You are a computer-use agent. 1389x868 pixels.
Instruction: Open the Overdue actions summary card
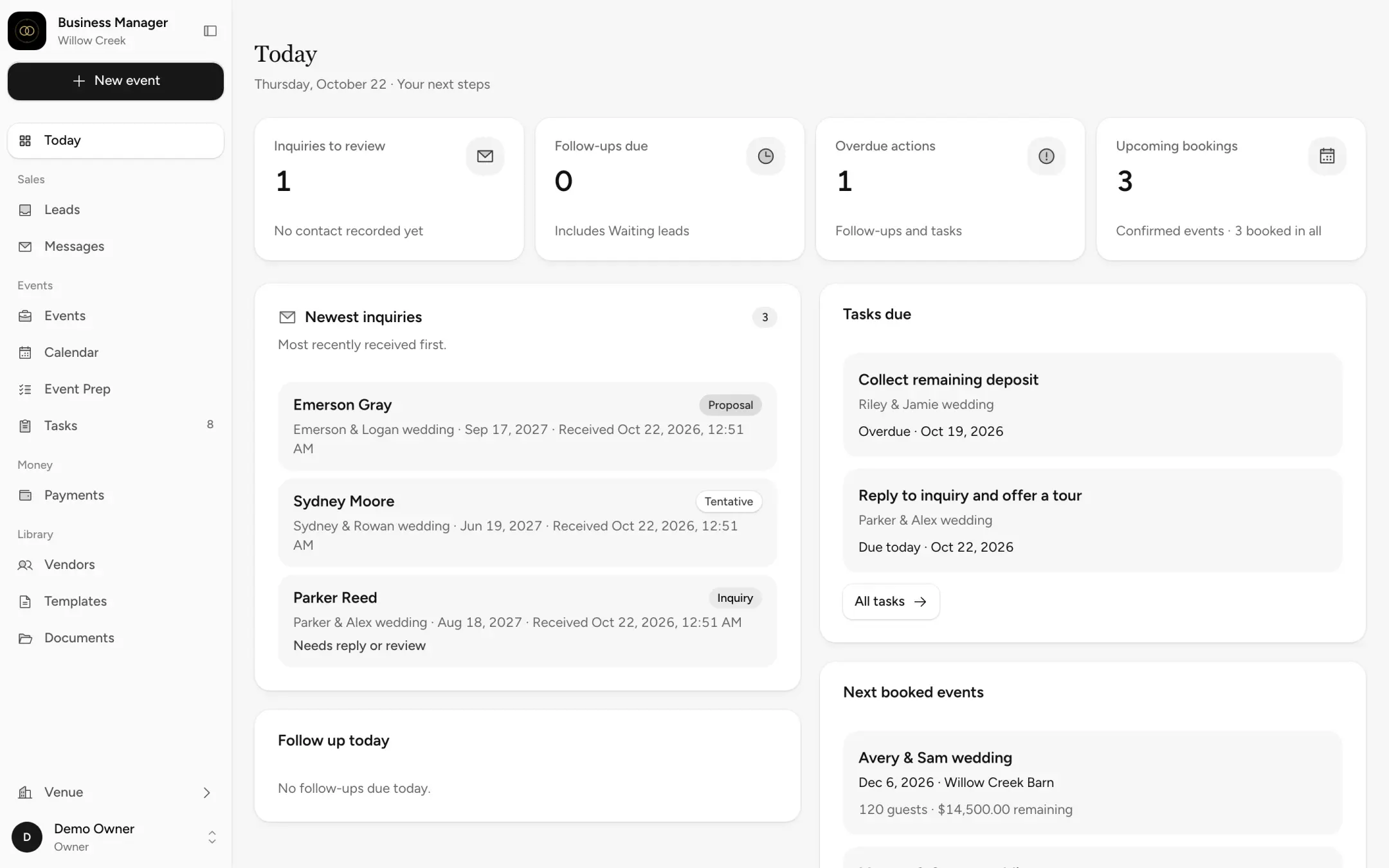950,189
